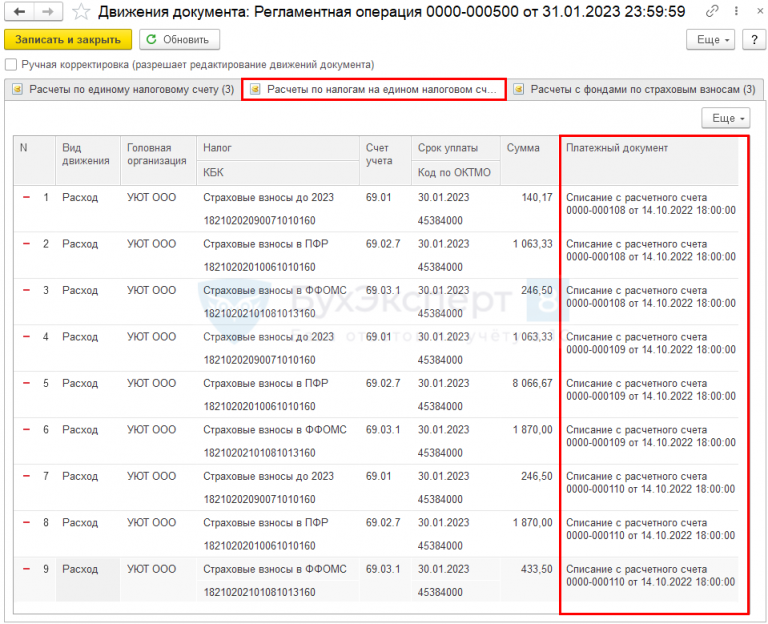Click КБК 18210202010061010160 in row 5
768x624 pixels.
tap(259, 406)
